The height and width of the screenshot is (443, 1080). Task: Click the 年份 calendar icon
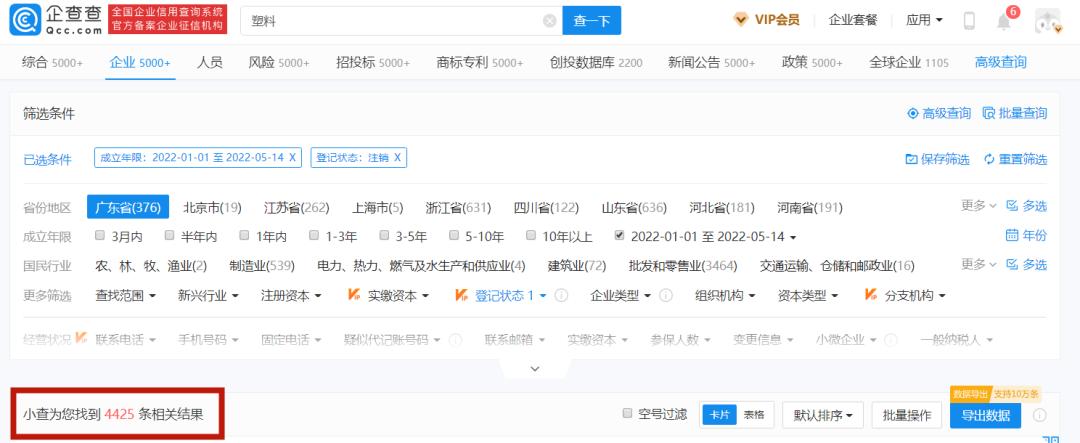click(1012, 236)
